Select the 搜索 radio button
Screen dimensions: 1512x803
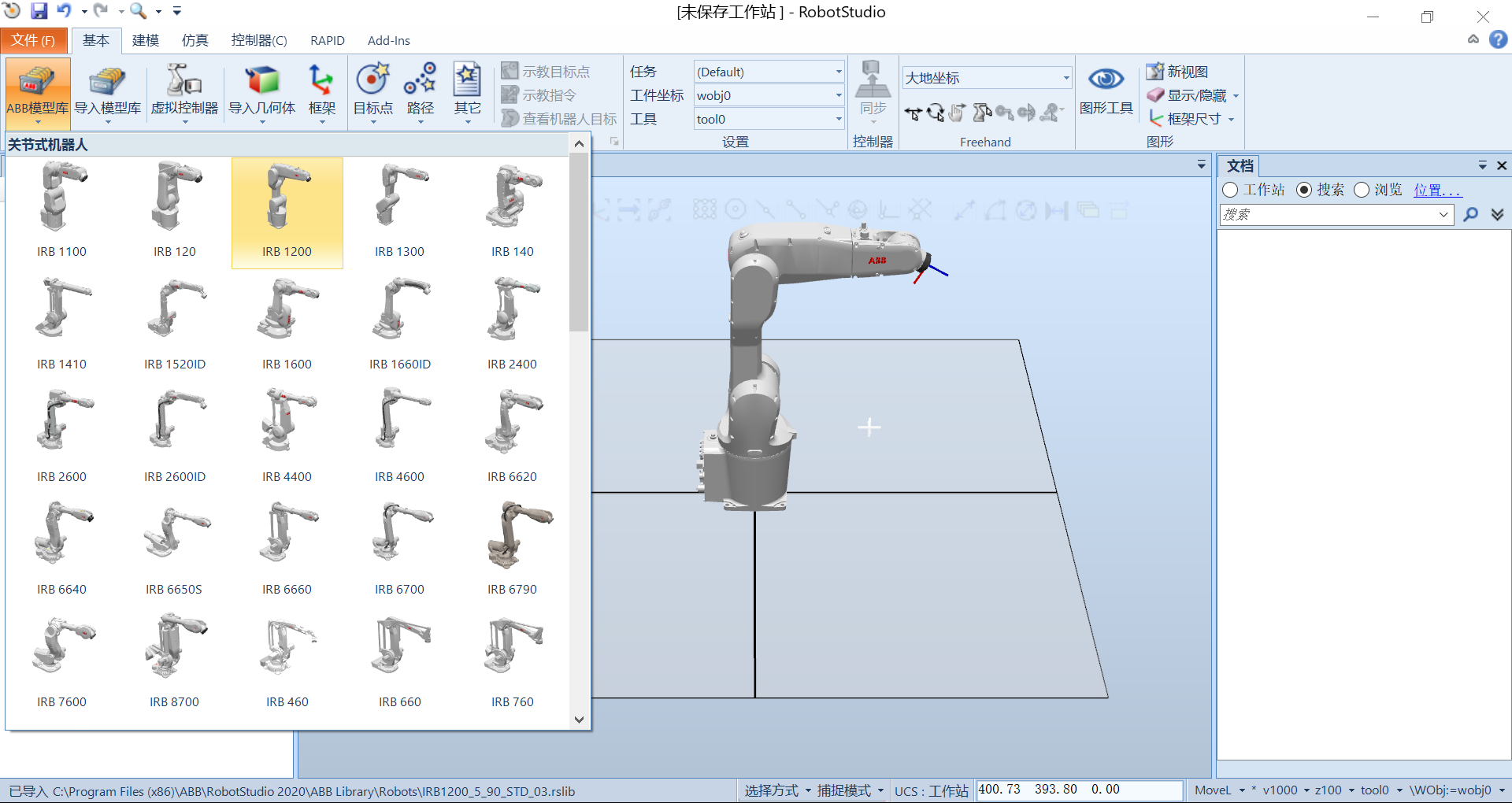(x=1304, y=190)
